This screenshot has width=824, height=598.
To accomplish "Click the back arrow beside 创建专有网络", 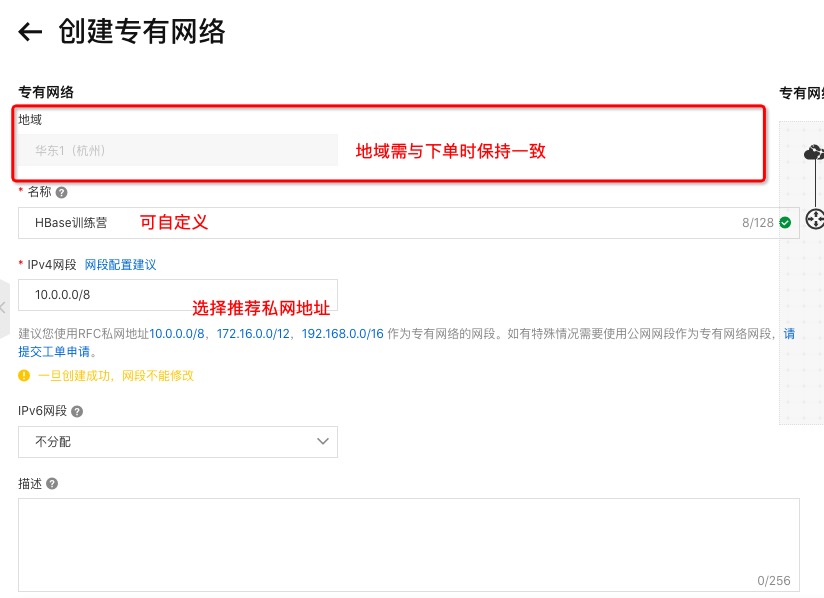I will [30, 32].
